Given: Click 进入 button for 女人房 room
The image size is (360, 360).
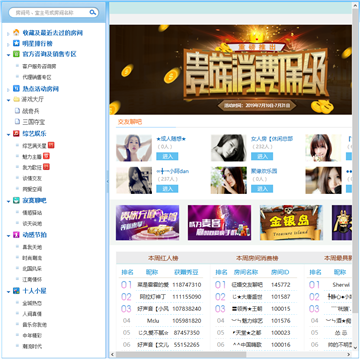Looking at the screenshot, I should point(262,156).
